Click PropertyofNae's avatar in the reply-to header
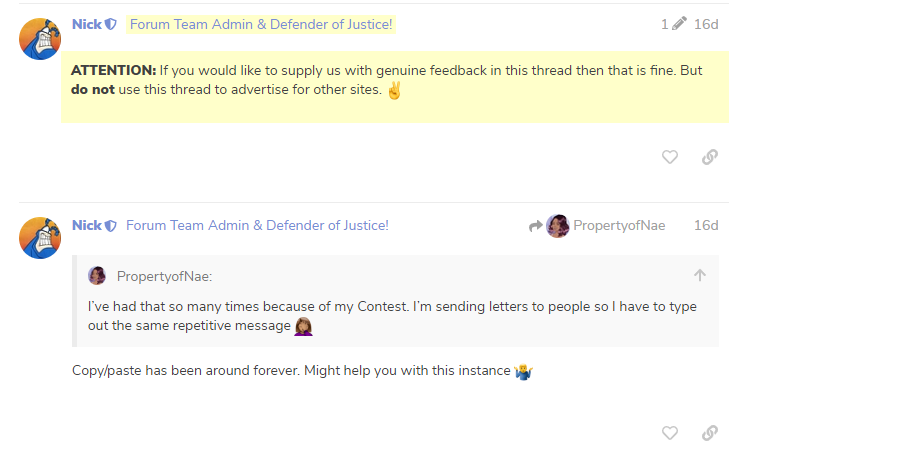The image size is (901, 474). (x=558, y=226)
